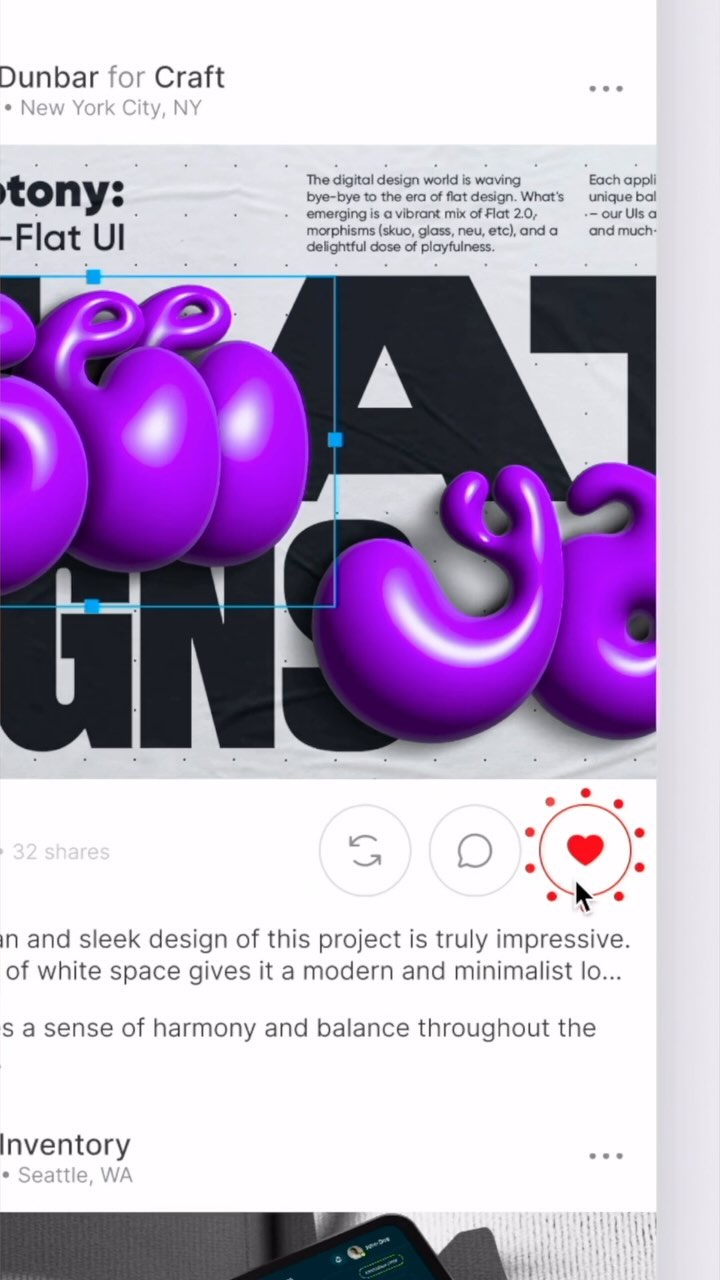Open the Inventory post title
720x1280 pixels.
(x=65, y=1145)
